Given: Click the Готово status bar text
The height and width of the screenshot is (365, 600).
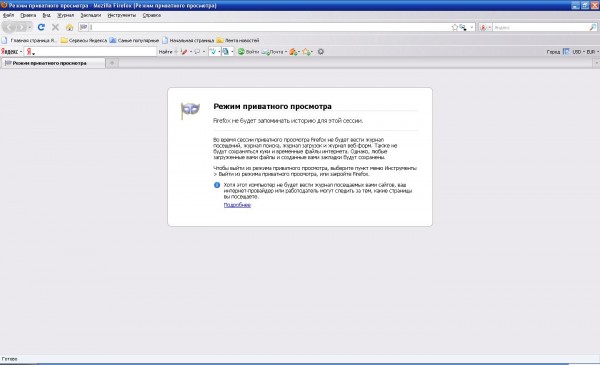Looking at the screenshot, I should click(x=10, y=359).
